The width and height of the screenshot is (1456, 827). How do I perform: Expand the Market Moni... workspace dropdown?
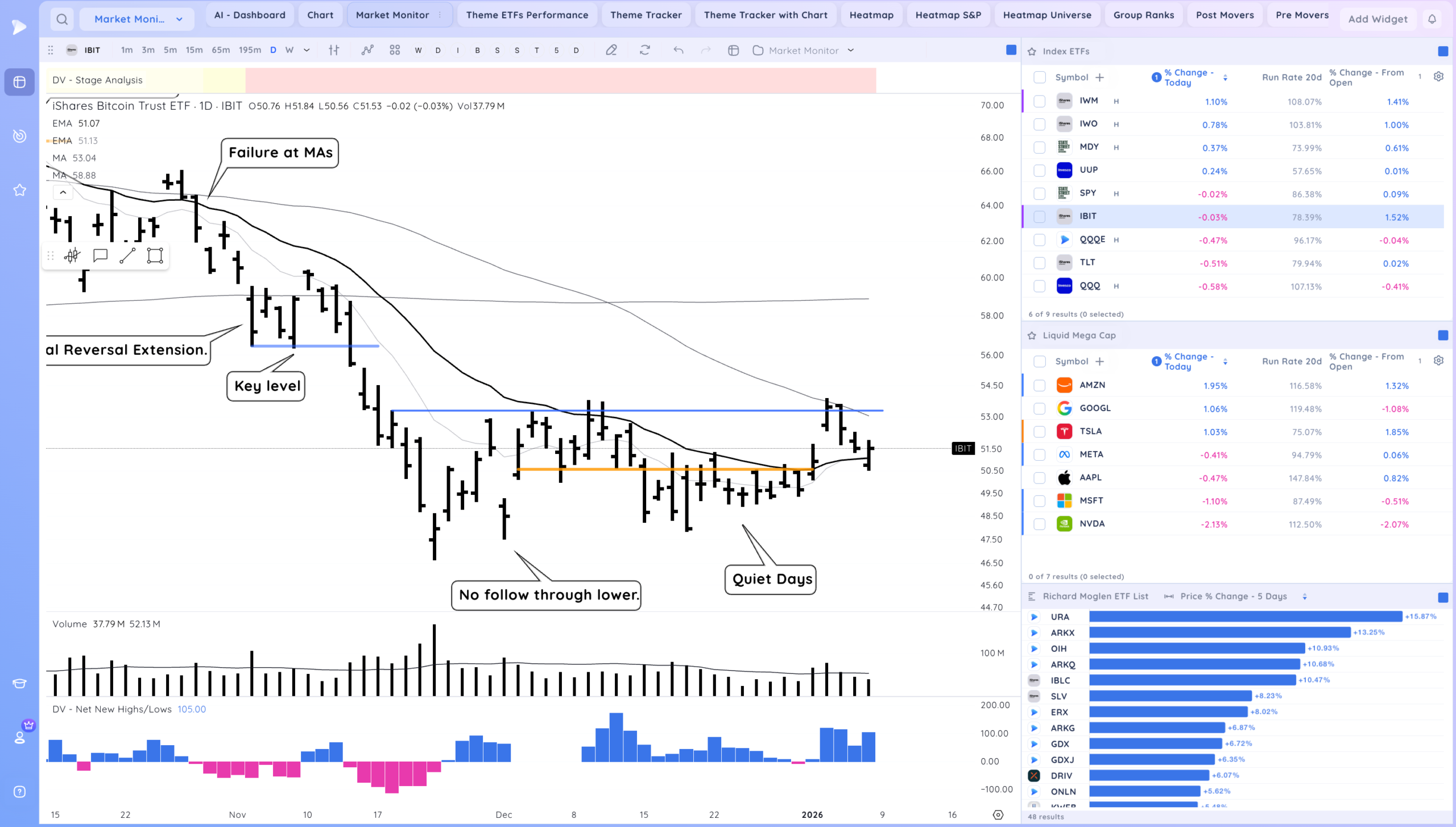[137, 19]
